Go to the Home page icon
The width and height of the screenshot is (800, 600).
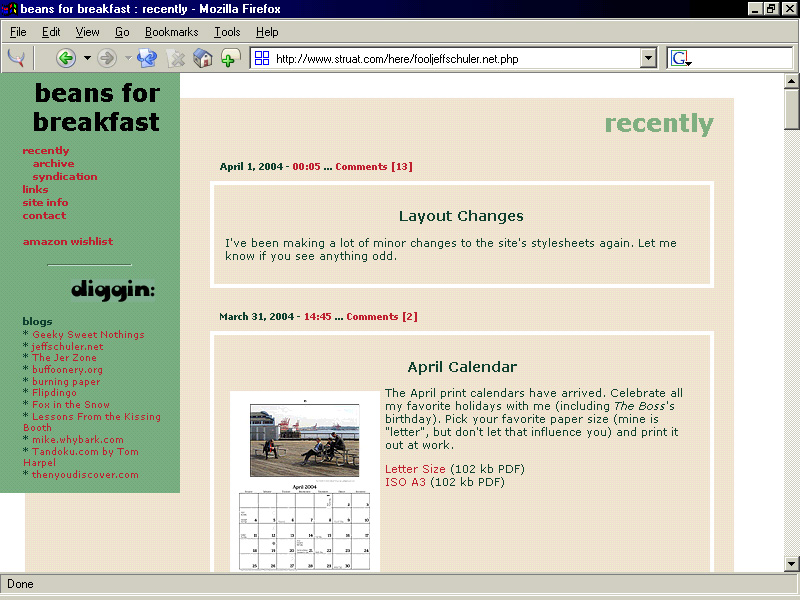(203, 58)
